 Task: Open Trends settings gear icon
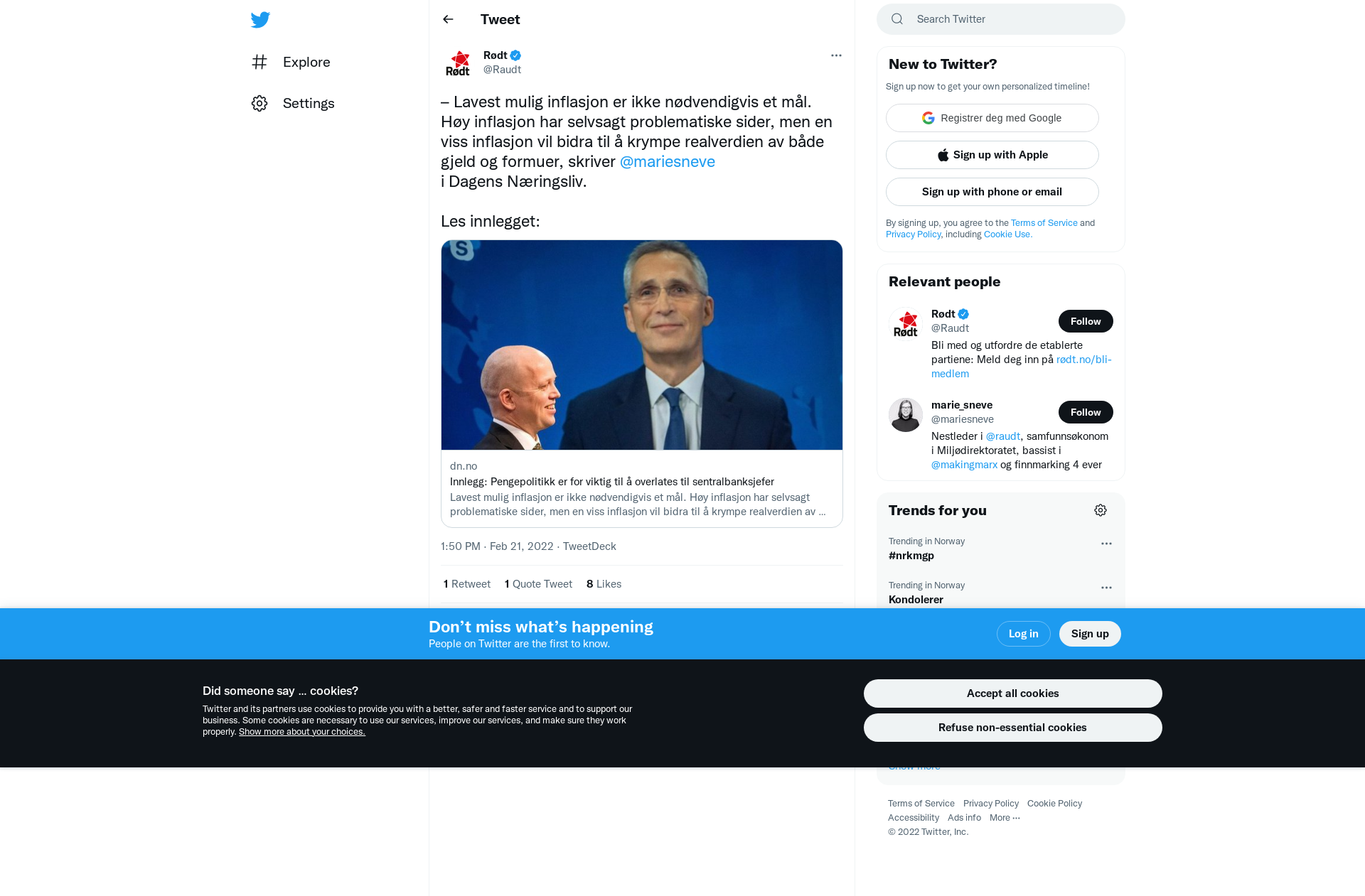click(1101, 510)
